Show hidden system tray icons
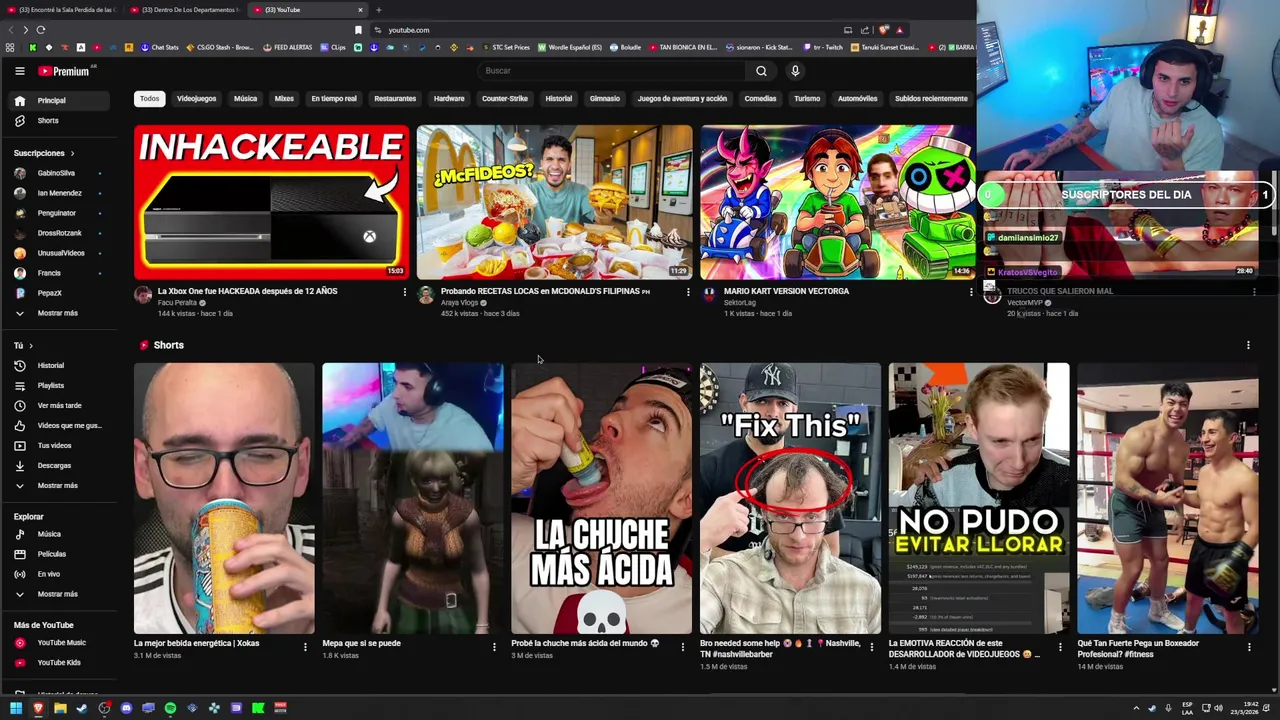The height and width of the screenshot is (720, 1280). tap(1136, 708)
